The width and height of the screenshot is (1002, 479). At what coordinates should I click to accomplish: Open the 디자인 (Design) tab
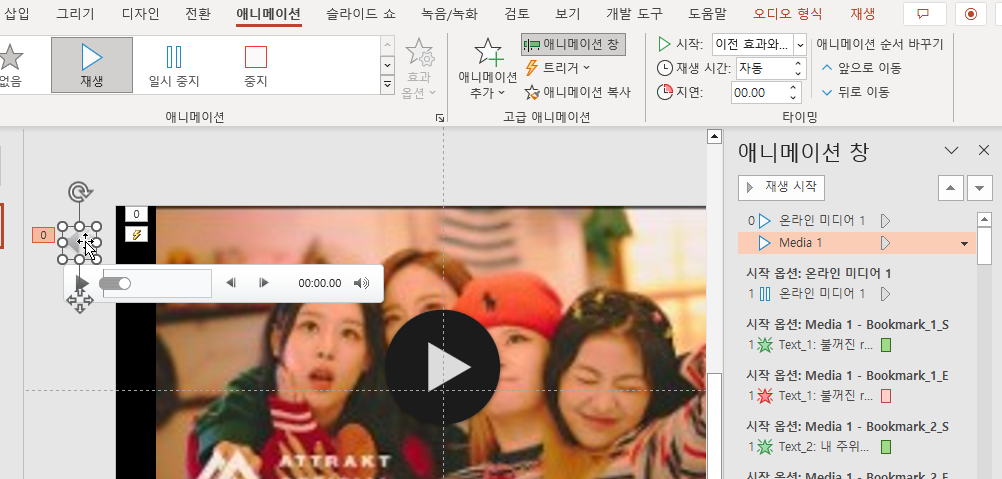tap(139, 13)
